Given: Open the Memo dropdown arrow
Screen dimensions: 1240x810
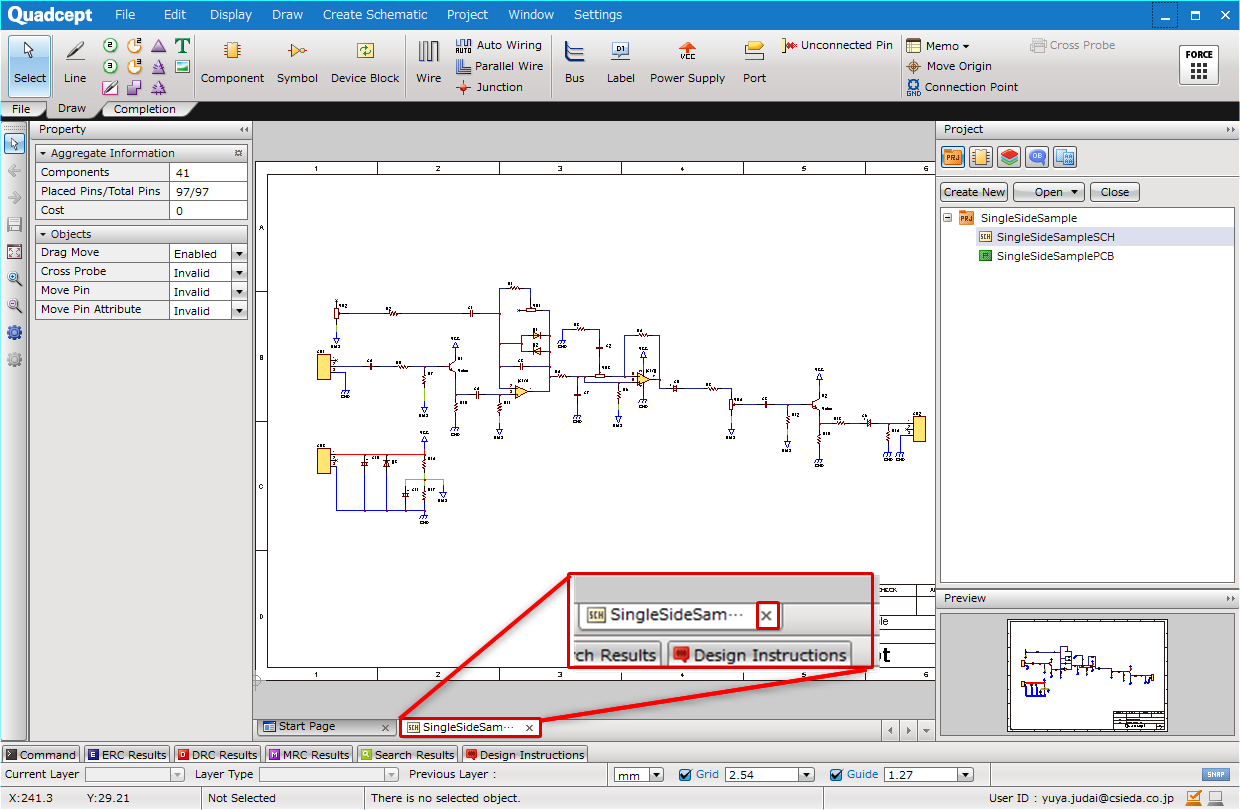Looking at the screenshot, I should coord(966,46).
